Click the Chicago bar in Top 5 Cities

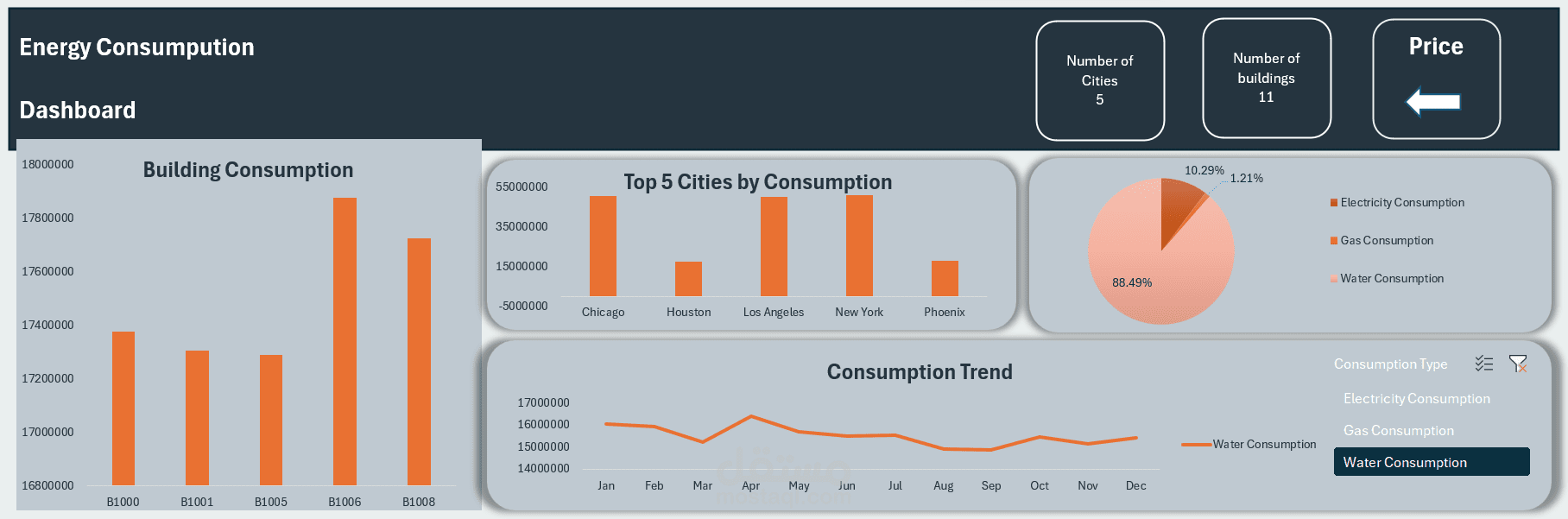[x=603, y=246]
